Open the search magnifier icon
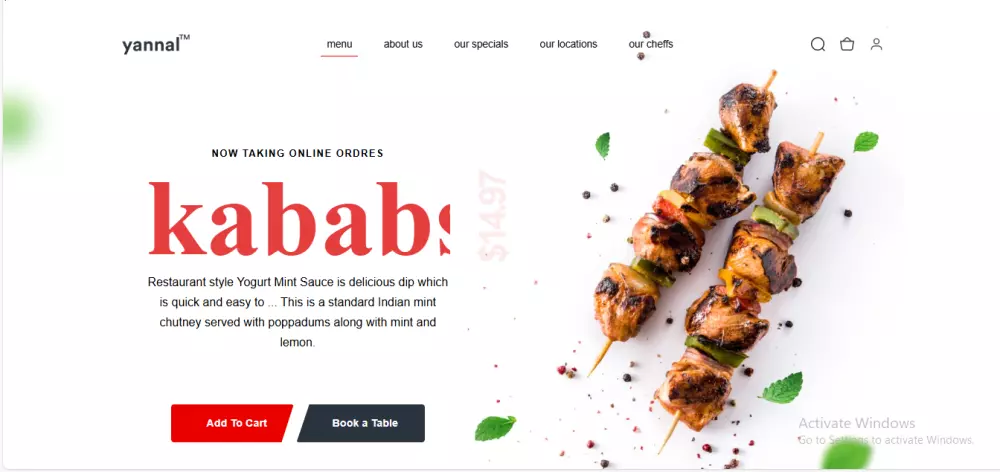 (x=818, y=44)
